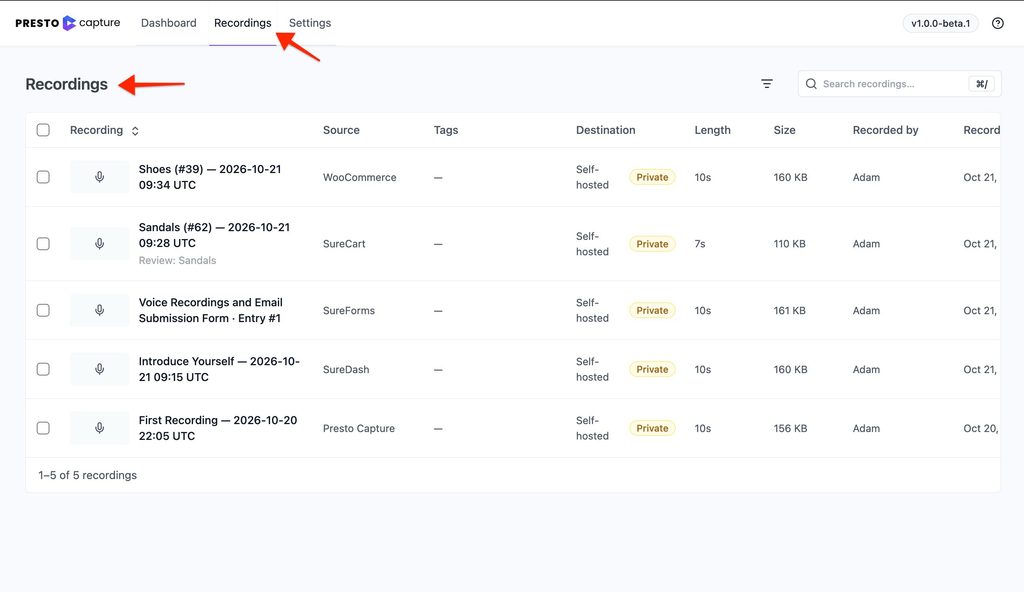
Task: Open Sandals (#62) recording title
Action: coord(214,235)
